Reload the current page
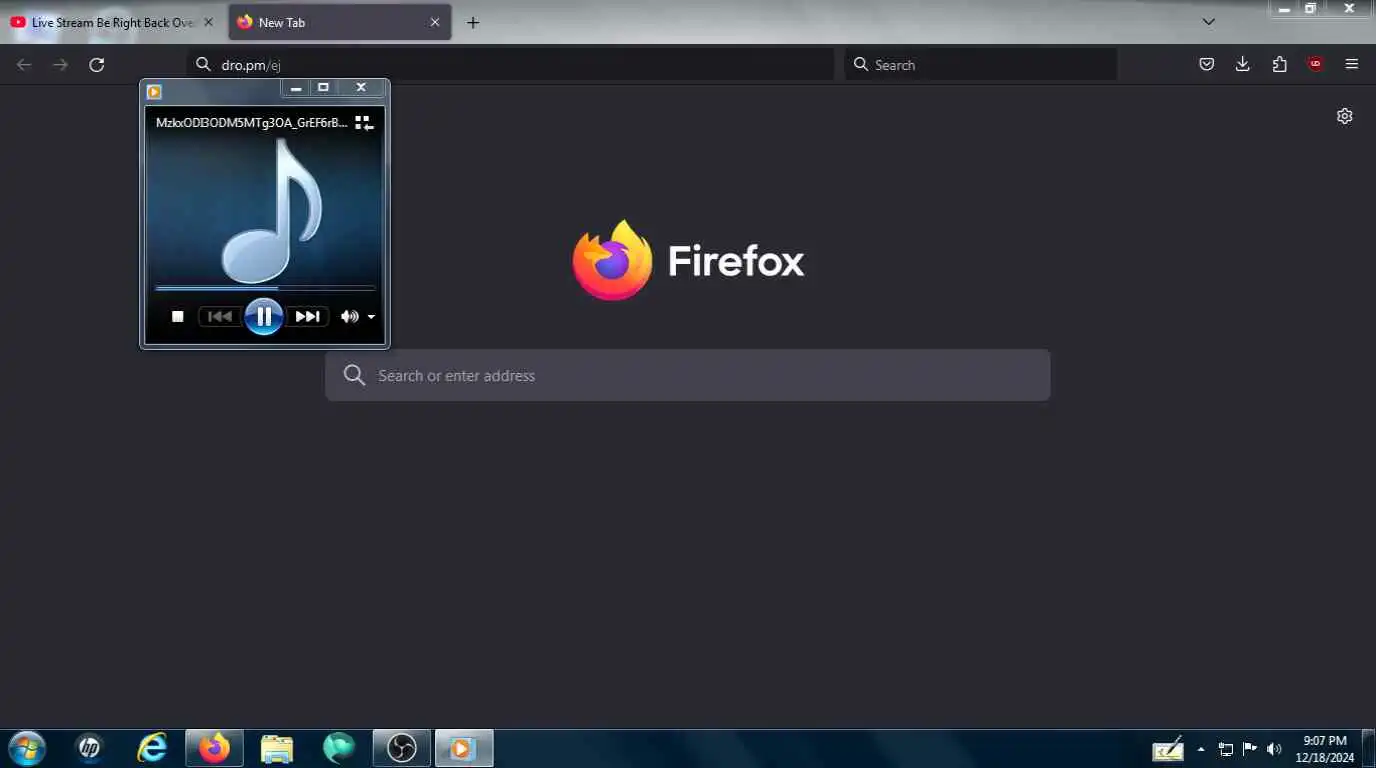Image resolution: width=1376 pixels, height=768 pixels. click(97, 65)
